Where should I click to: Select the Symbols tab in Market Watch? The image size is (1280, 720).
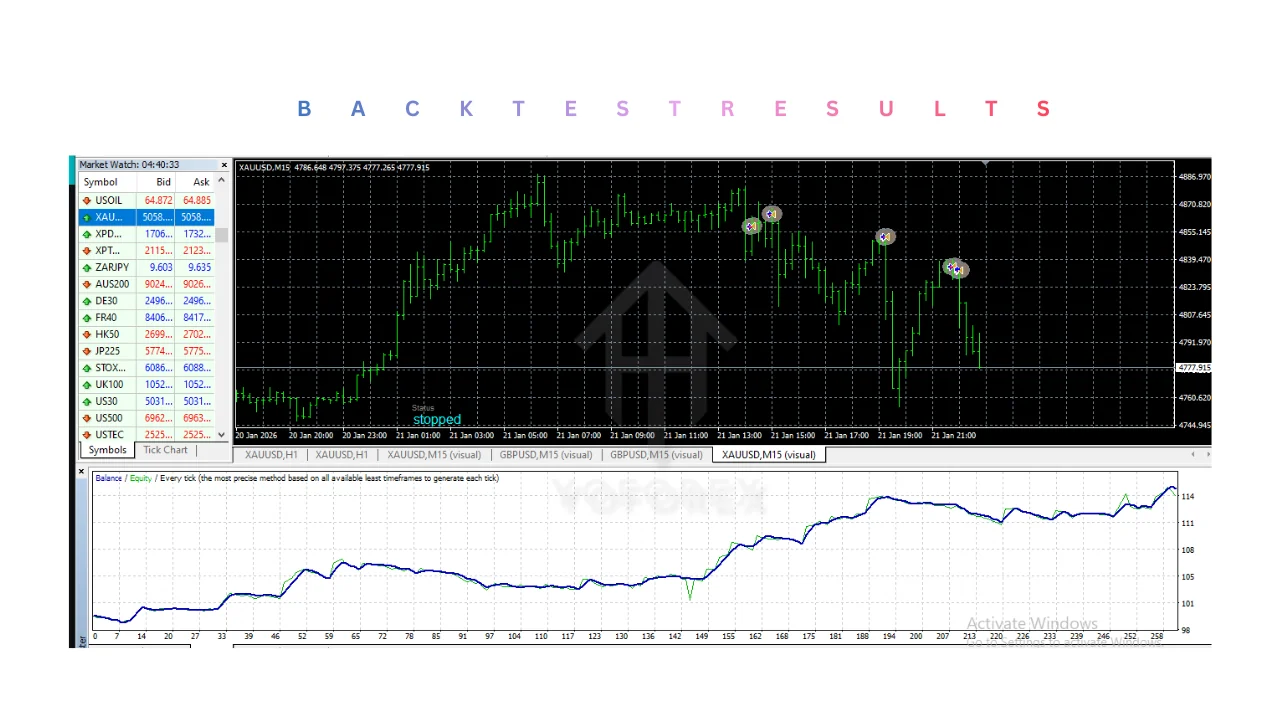[x=107, y=450]
